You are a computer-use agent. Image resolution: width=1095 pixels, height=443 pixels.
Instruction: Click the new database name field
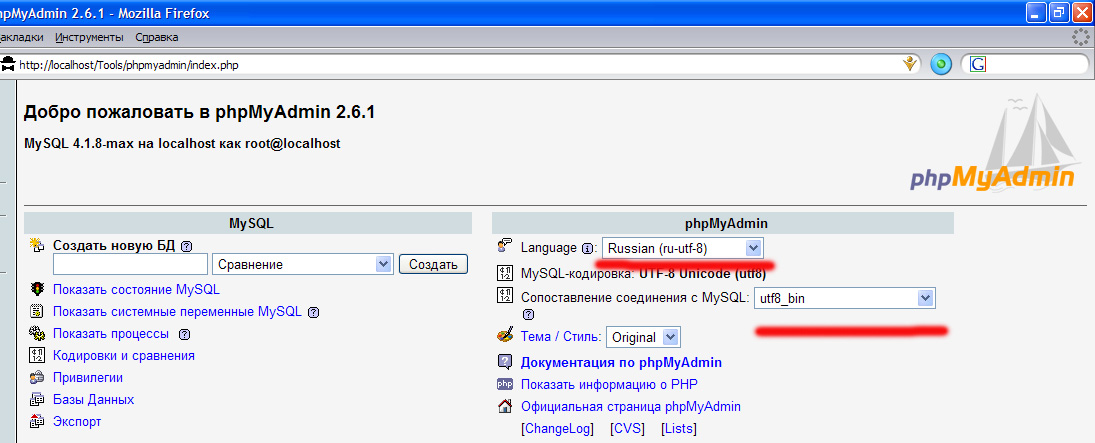click(131, 264)
